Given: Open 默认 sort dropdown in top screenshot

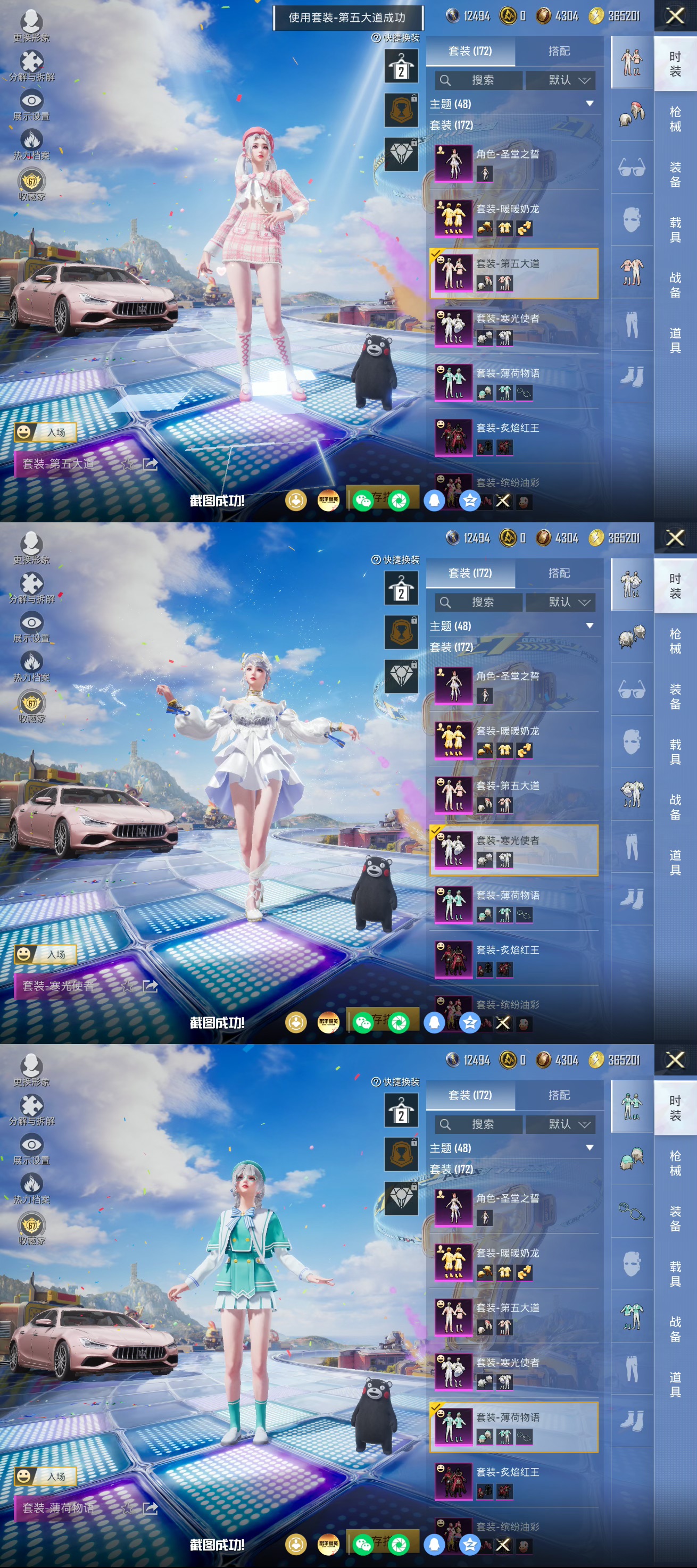Looking at the screenshot, I should pyautogui.click(x=560, y=80).
